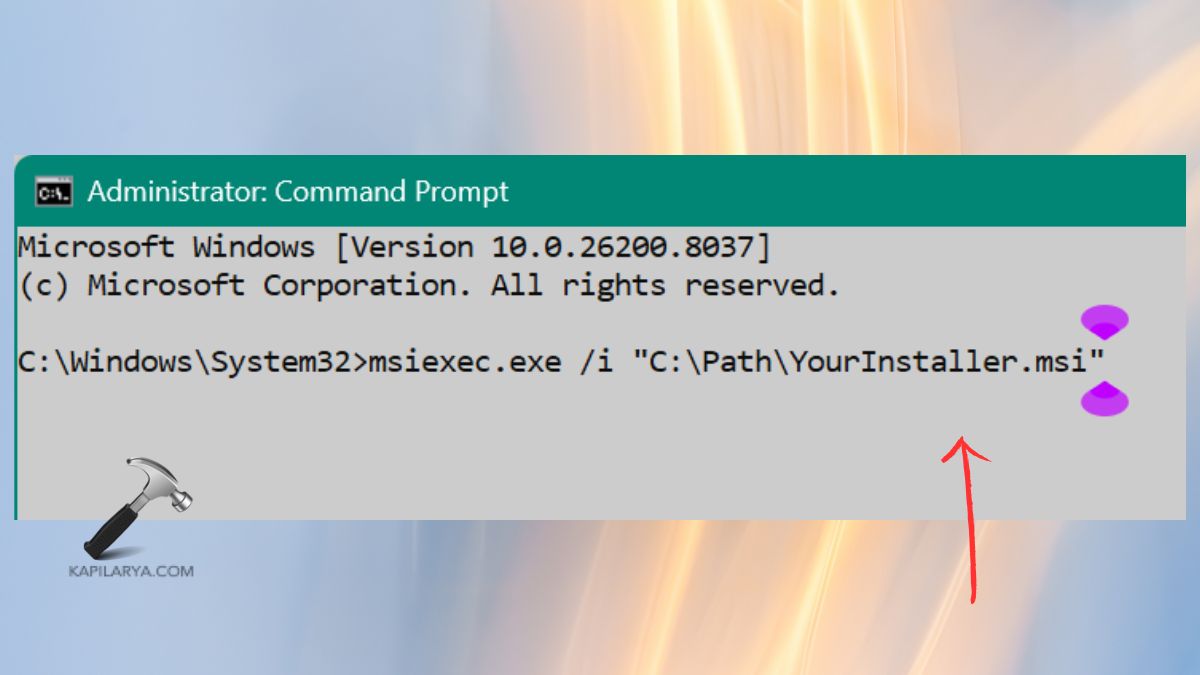Viewport: 1200px width, 675px height.
Task: Click the arrowhead of the red arrow
Action: coord(965,445)
